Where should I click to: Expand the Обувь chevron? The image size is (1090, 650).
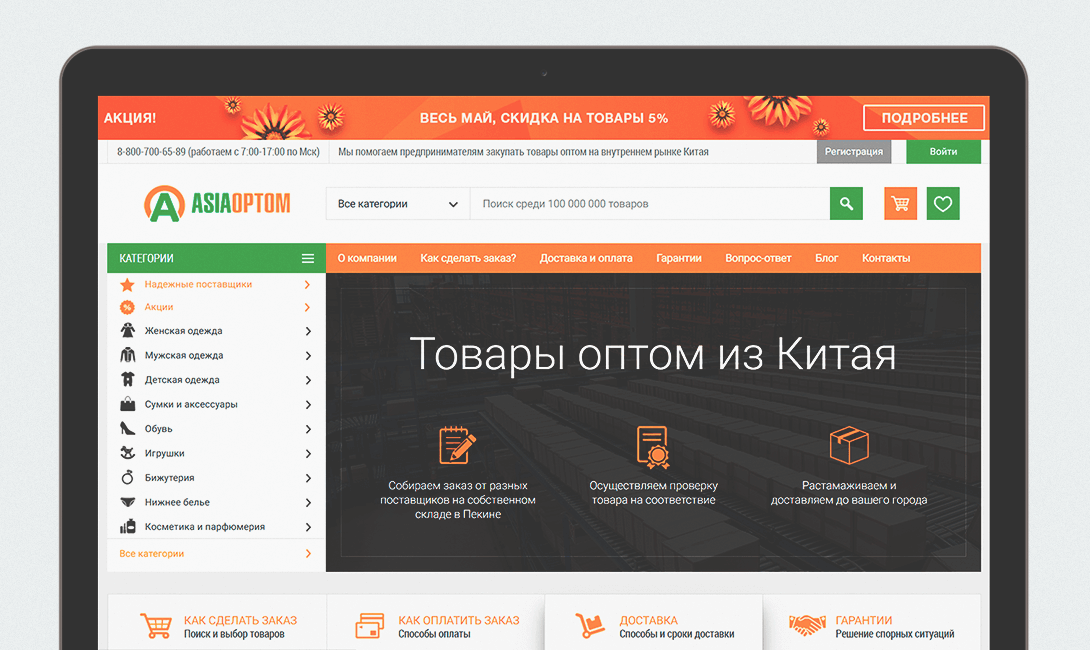(307, 429)
